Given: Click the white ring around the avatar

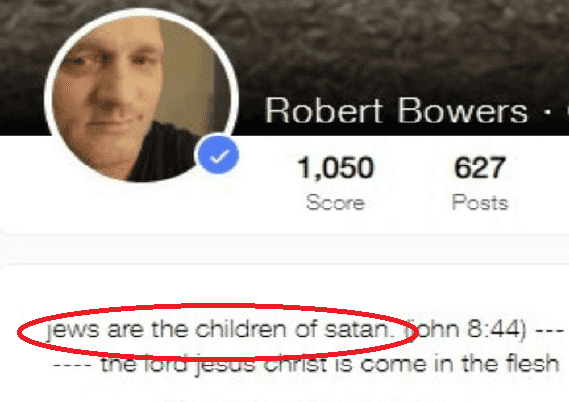Looking at the screenshot, I should pyautogui.click(x=141, y=12).
